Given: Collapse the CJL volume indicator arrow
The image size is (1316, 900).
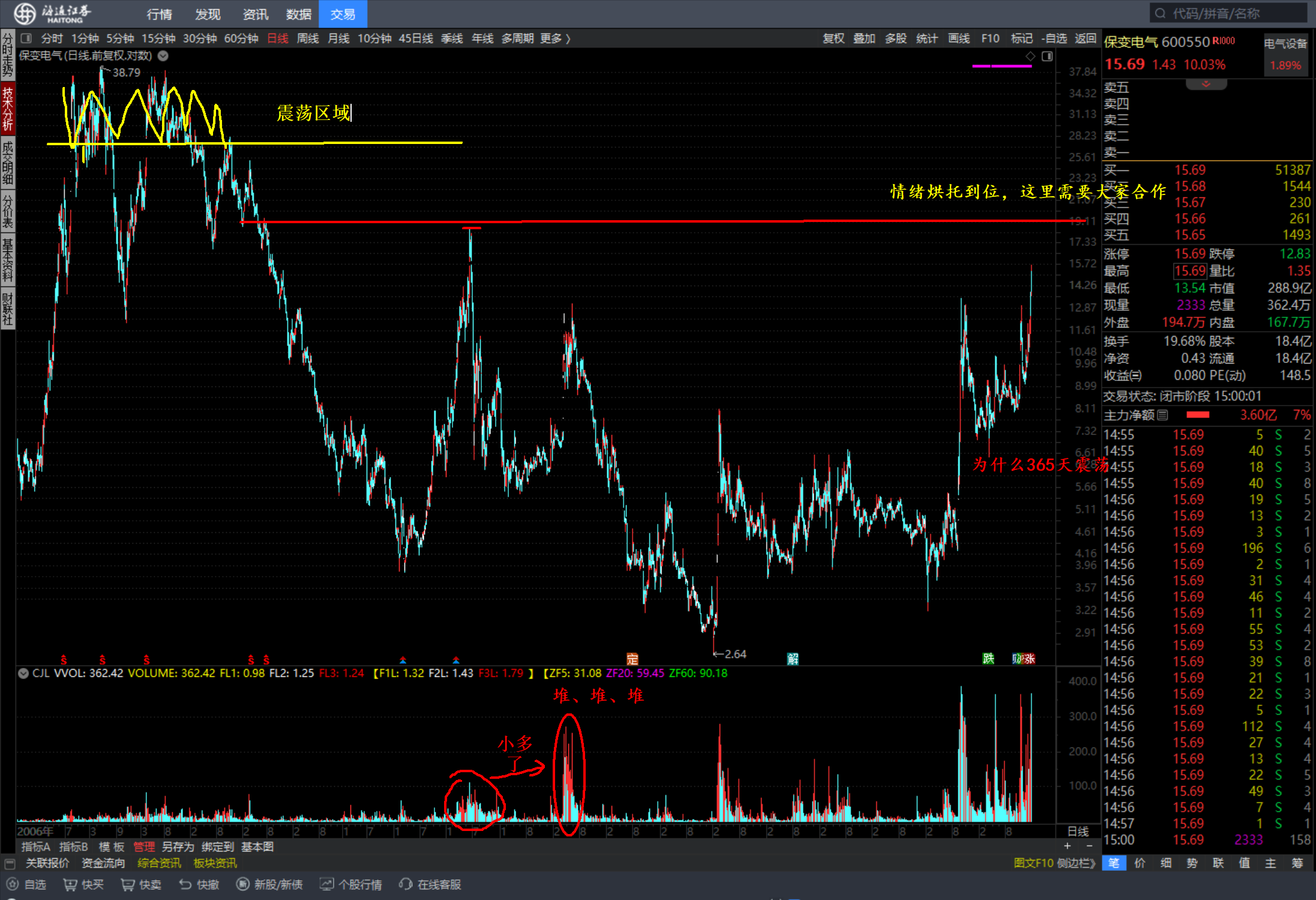Looking at the screenshot, I should pyautogui.click(x=23, y=673).
